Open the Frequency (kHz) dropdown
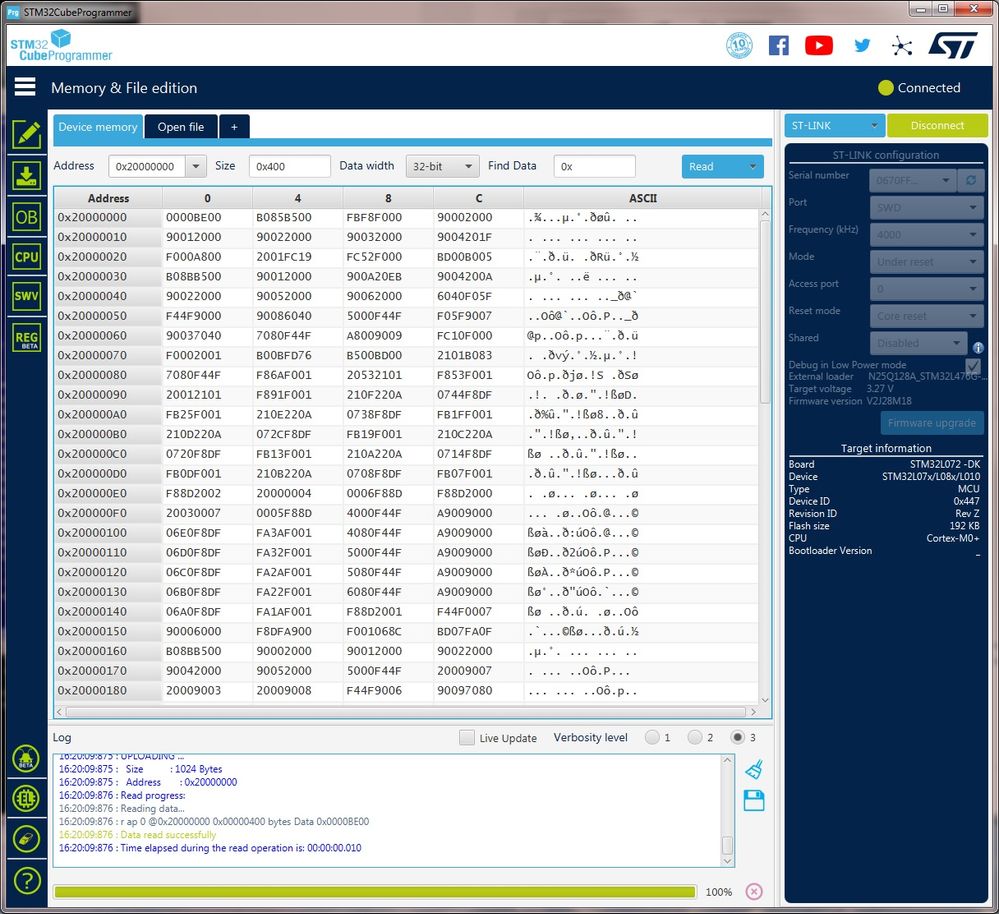The height and width of the screenshot is (914, 999). tap(926, 234)
